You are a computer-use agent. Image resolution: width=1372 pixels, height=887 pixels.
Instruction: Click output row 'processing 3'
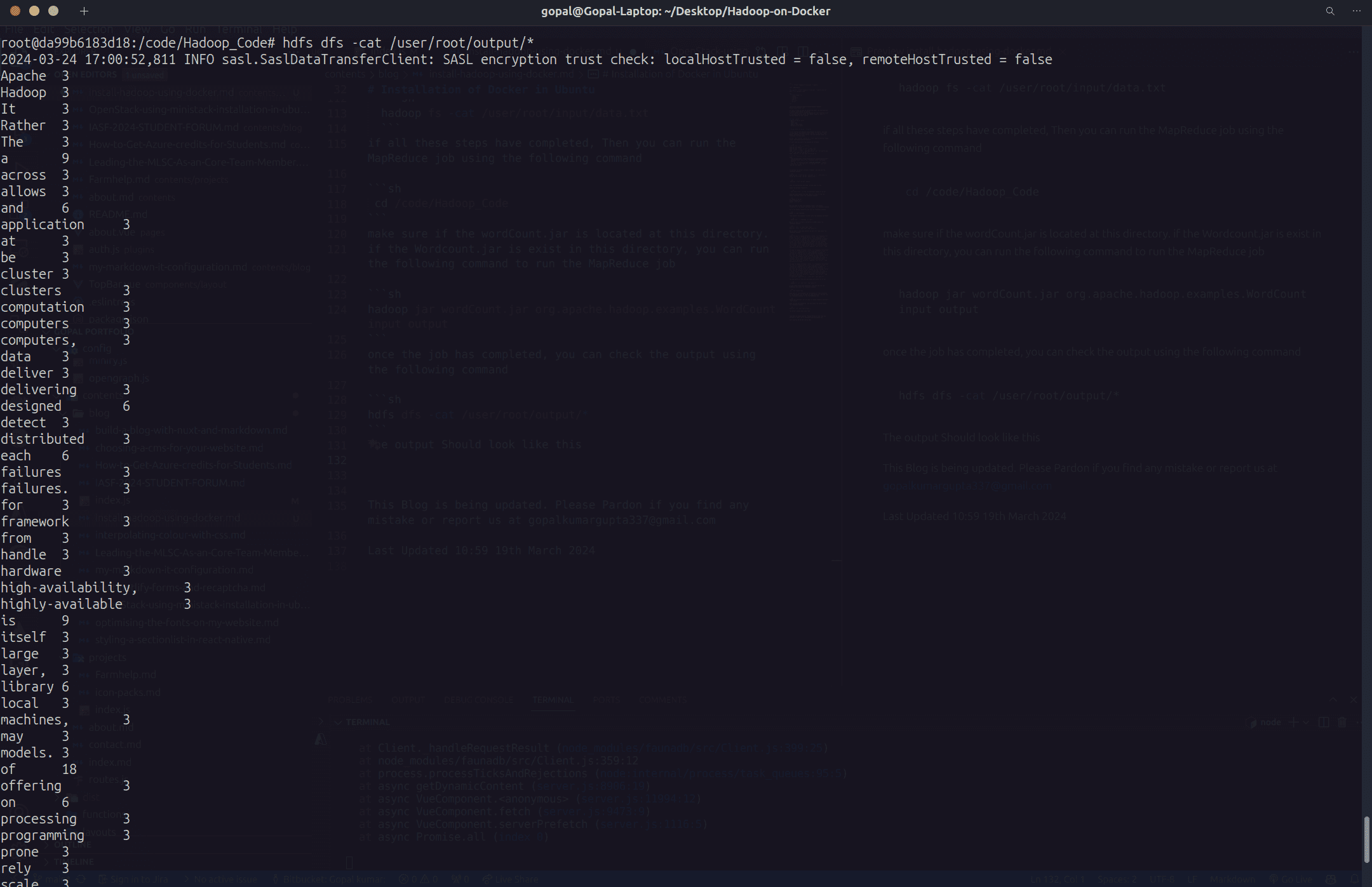(65, 818)
